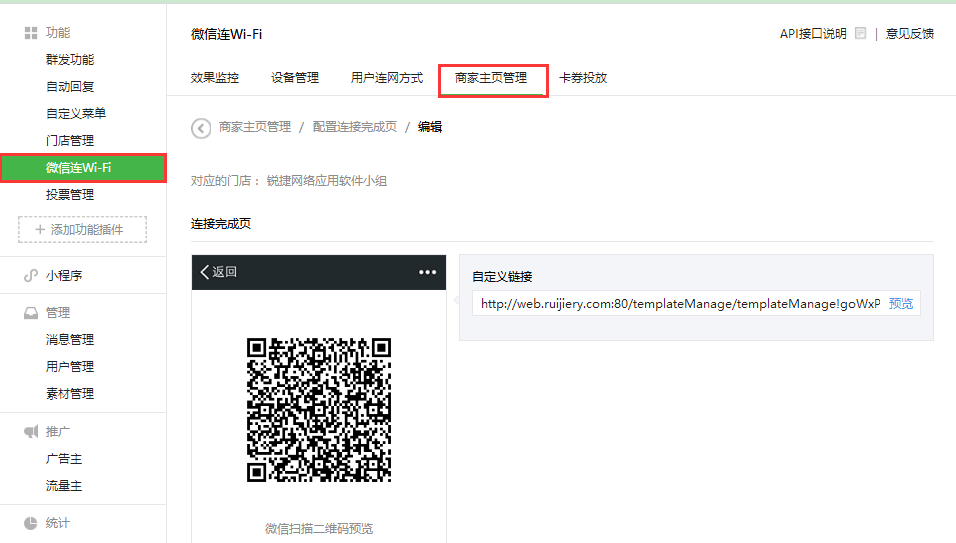Click the 功能 grid icon in sidebar

(x=31, y=33)
